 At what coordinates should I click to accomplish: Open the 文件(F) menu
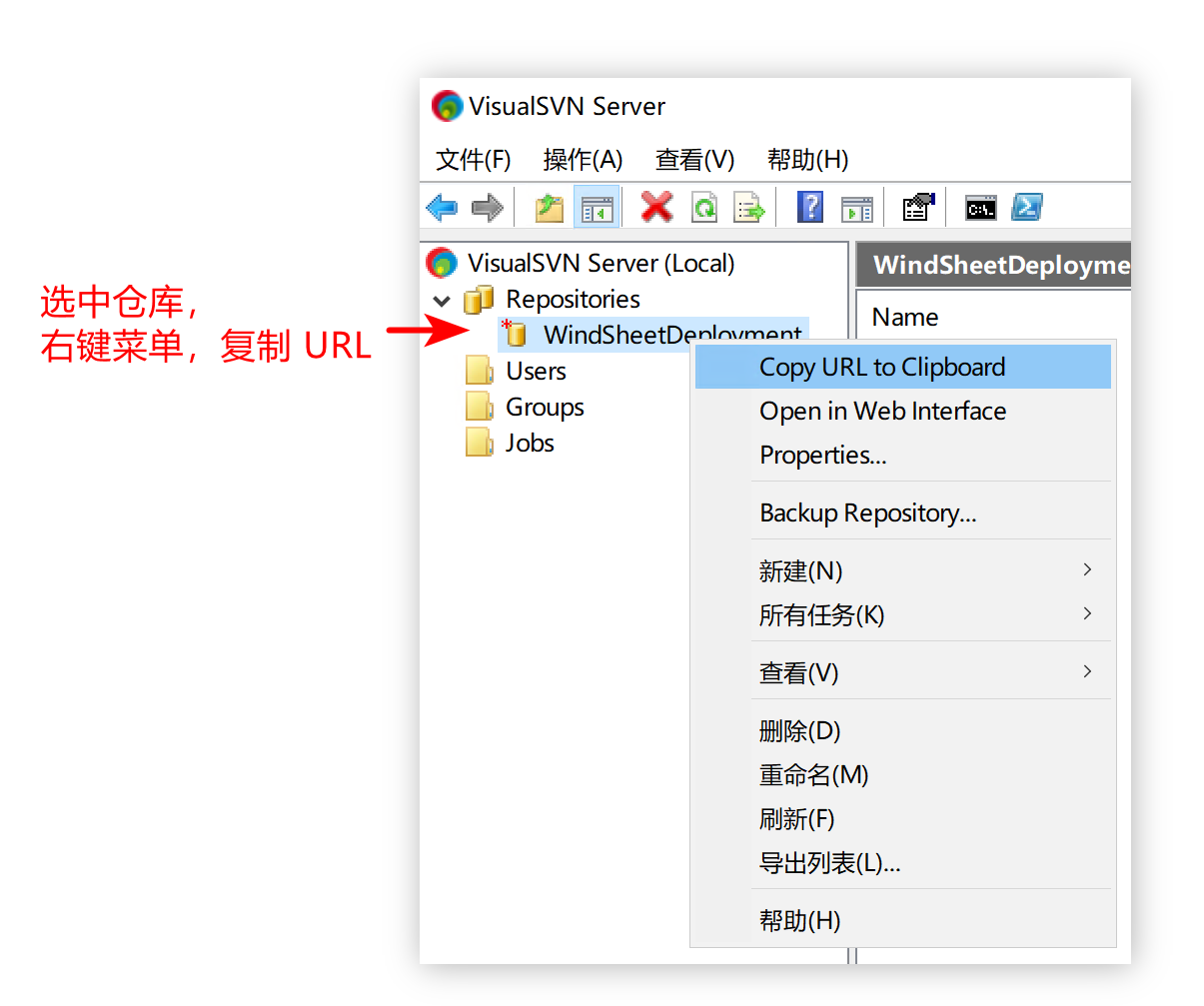(474, 160)
